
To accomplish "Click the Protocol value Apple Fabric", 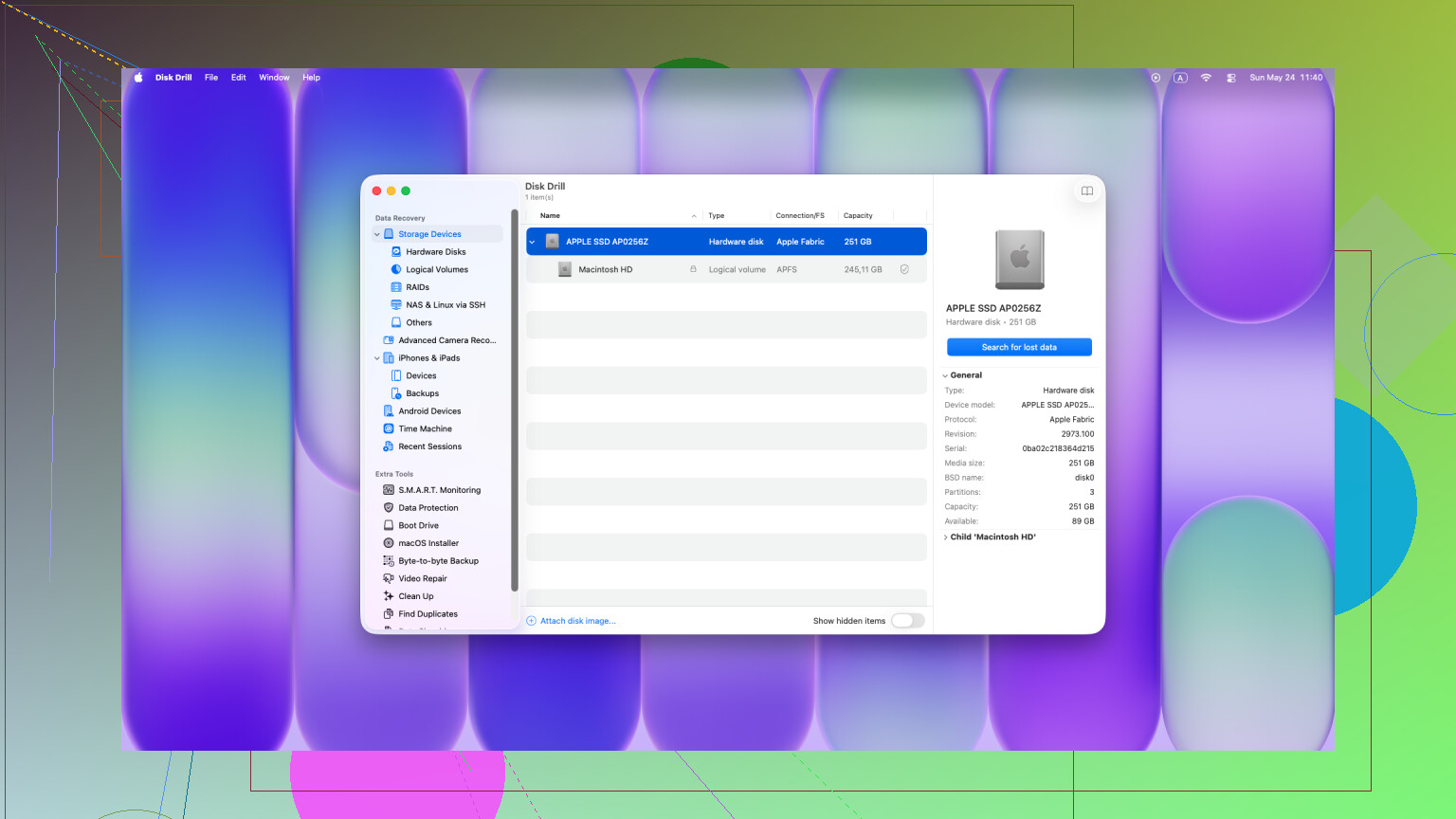I will tap(1071, 420).
